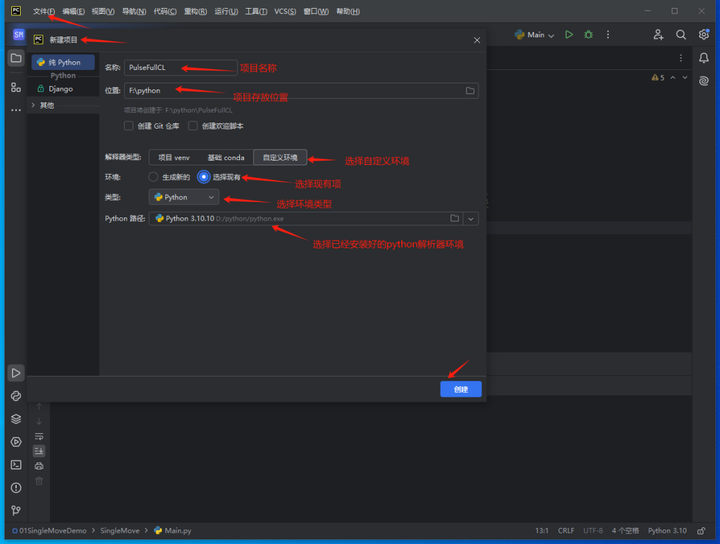The height and width of the screenshot is (544, 720).
Task: Open the IDE settings gear
Action: 703,34
